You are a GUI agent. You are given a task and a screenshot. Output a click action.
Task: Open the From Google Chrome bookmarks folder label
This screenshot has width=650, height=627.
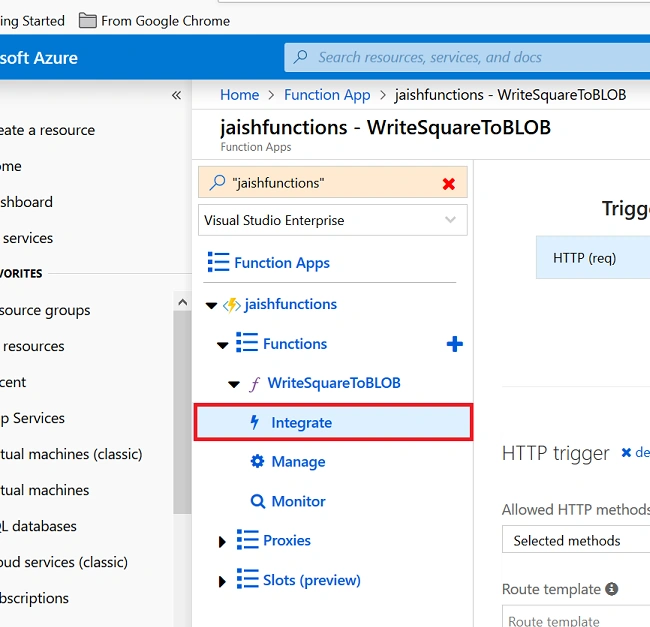[165, 21]
